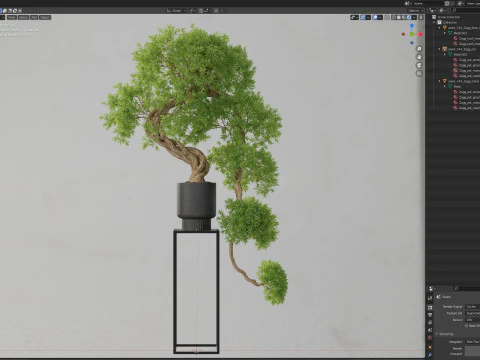This screenshot has height=360, width=480.
Task: Collapse the Collection expander arrow
Action: pyautogui.click(x=434, y=22)
